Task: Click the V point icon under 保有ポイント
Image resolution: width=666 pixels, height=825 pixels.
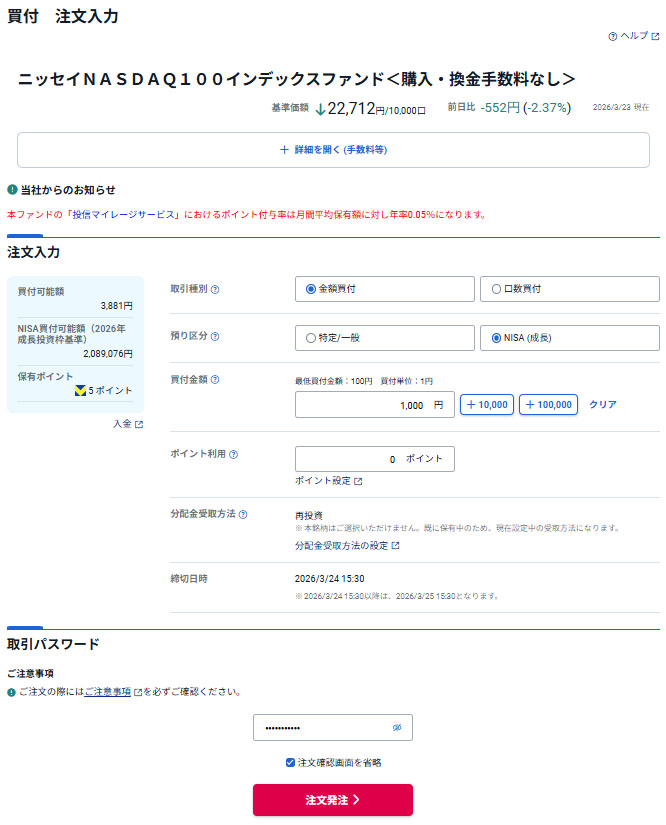Action: tap(80, 391)
